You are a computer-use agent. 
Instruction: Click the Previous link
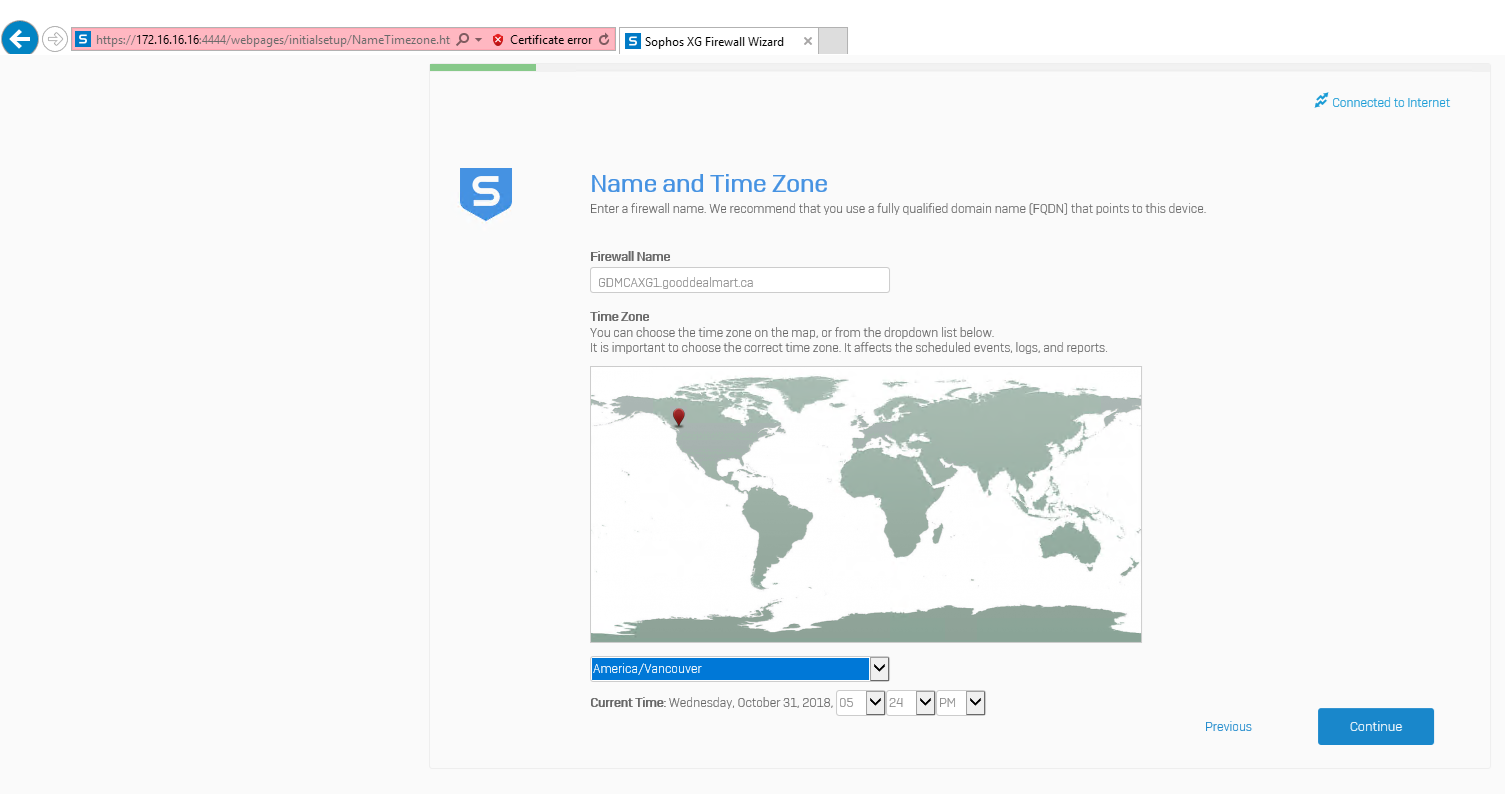pyautogui.click(x=1228, y=727)
